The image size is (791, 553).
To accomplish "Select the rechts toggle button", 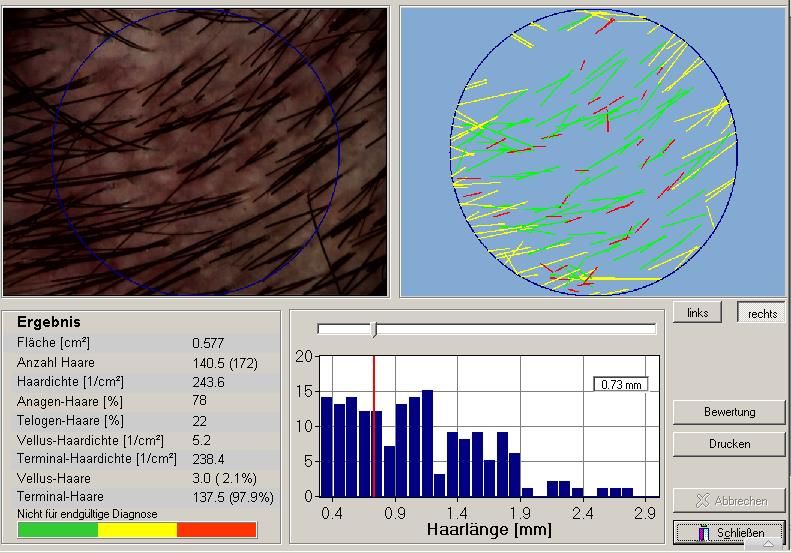I will click(762, 313).
